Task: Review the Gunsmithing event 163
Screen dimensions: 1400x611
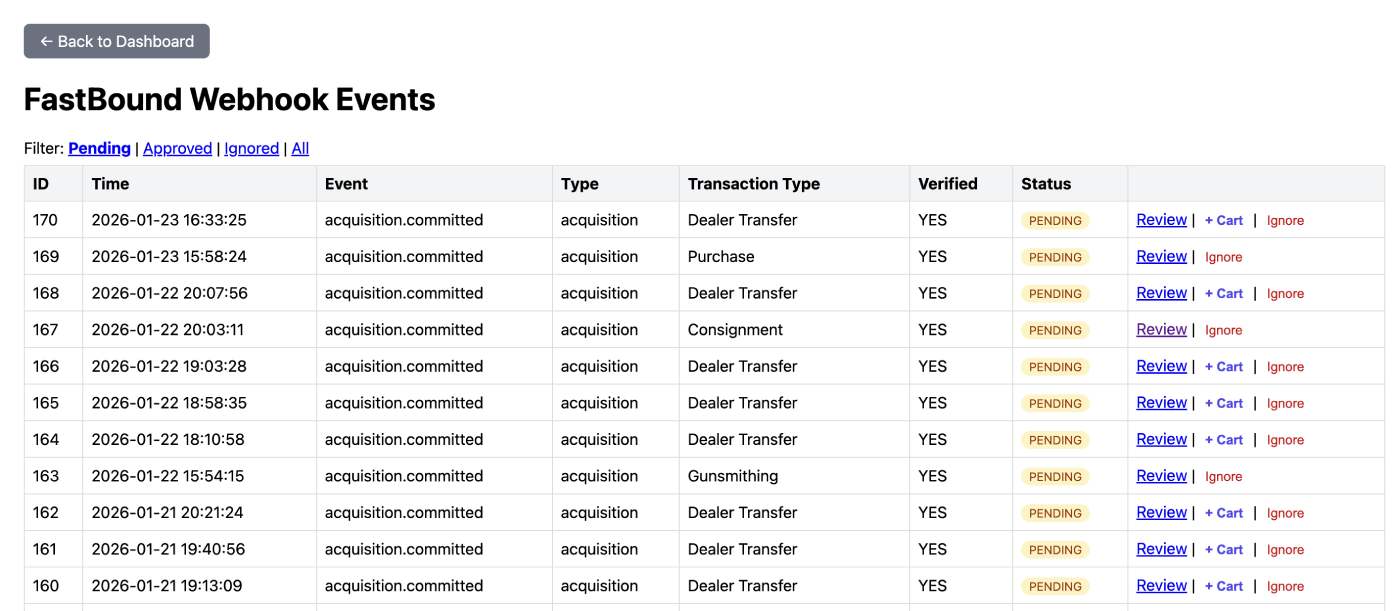Action: tap(1160, 476)
